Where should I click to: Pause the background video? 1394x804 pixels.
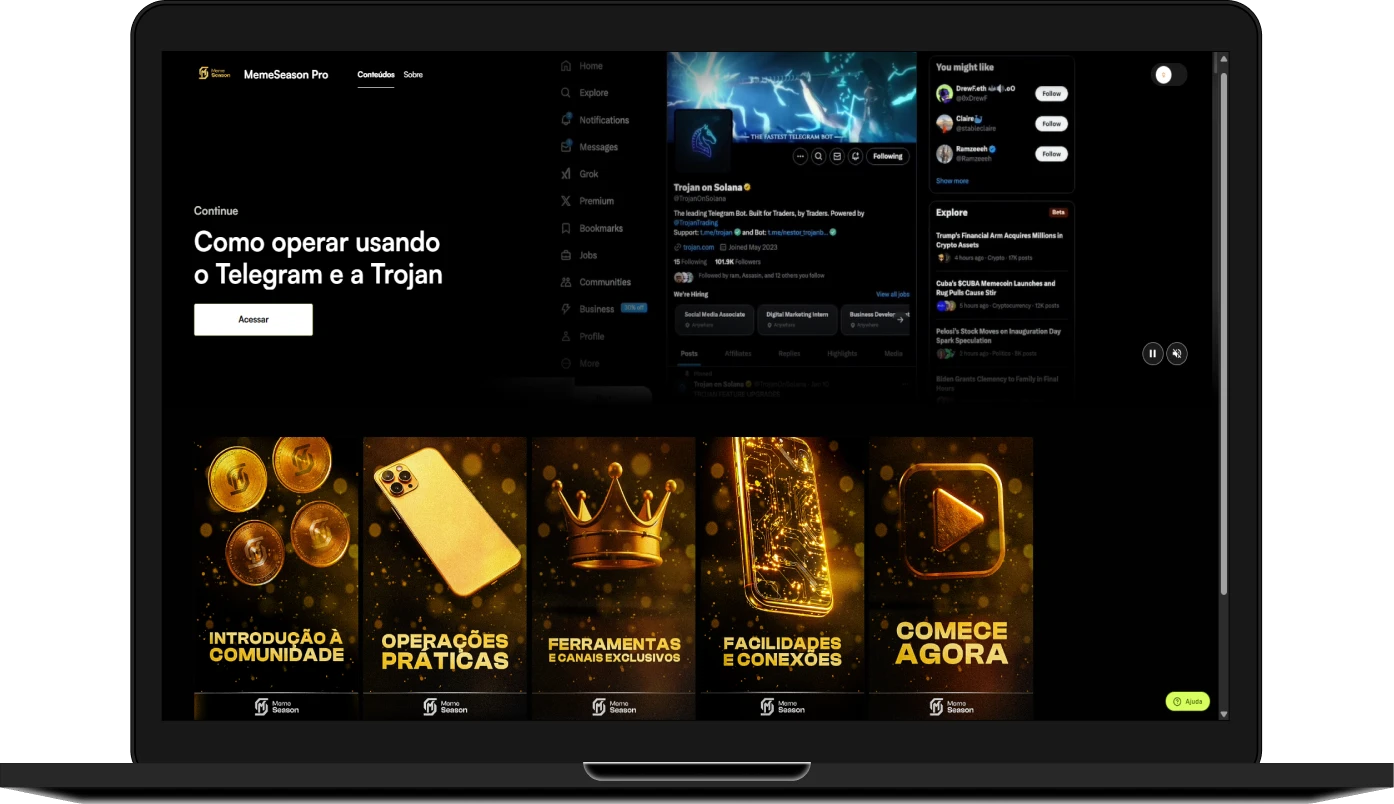tap(1152, 353)
